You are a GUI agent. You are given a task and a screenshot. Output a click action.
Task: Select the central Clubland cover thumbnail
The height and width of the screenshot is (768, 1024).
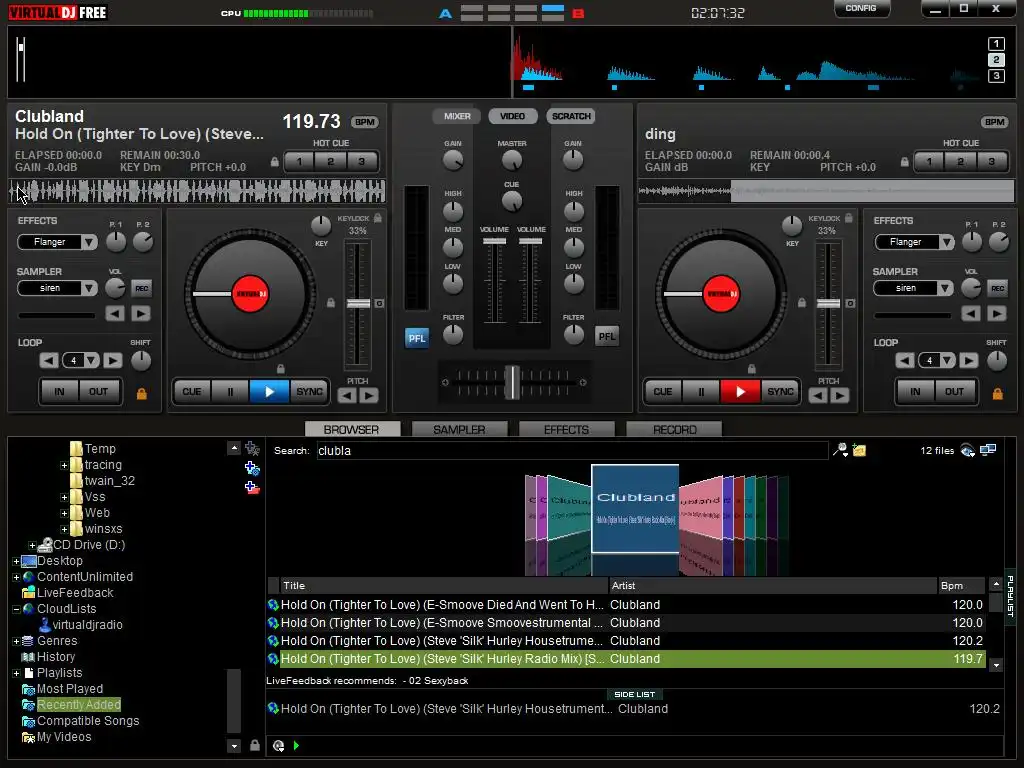635,509
